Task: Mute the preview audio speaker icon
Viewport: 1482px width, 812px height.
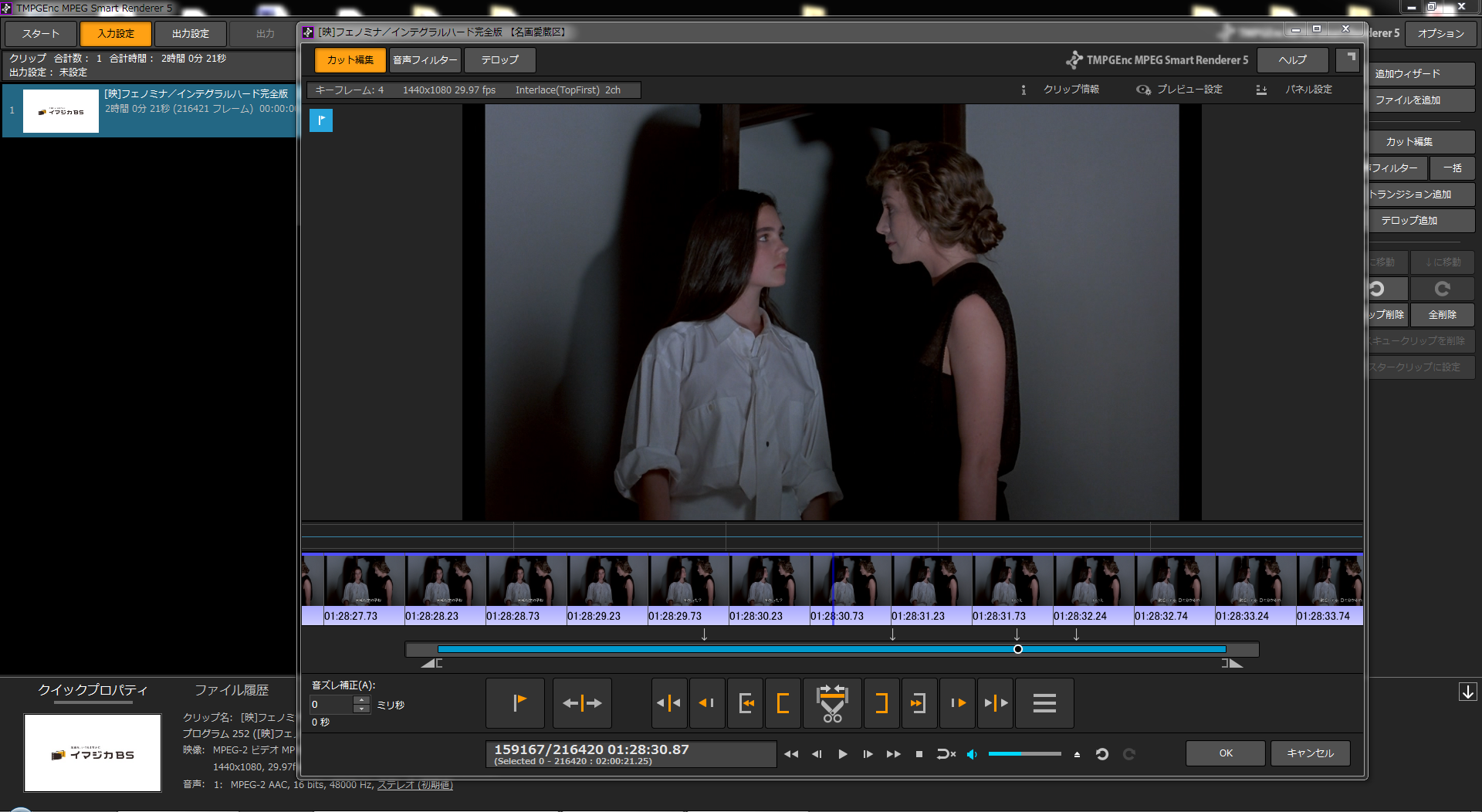Action: click(972, 754)
